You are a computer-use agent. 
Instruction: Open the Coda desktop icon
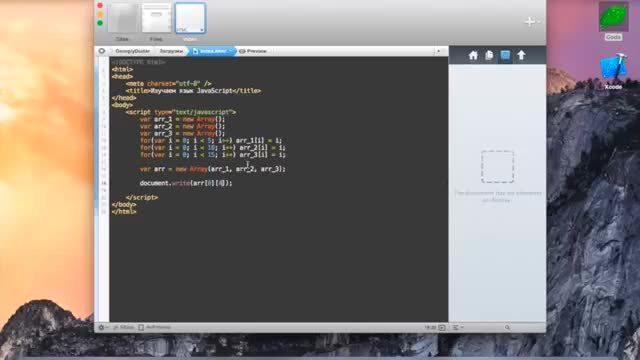613,21
